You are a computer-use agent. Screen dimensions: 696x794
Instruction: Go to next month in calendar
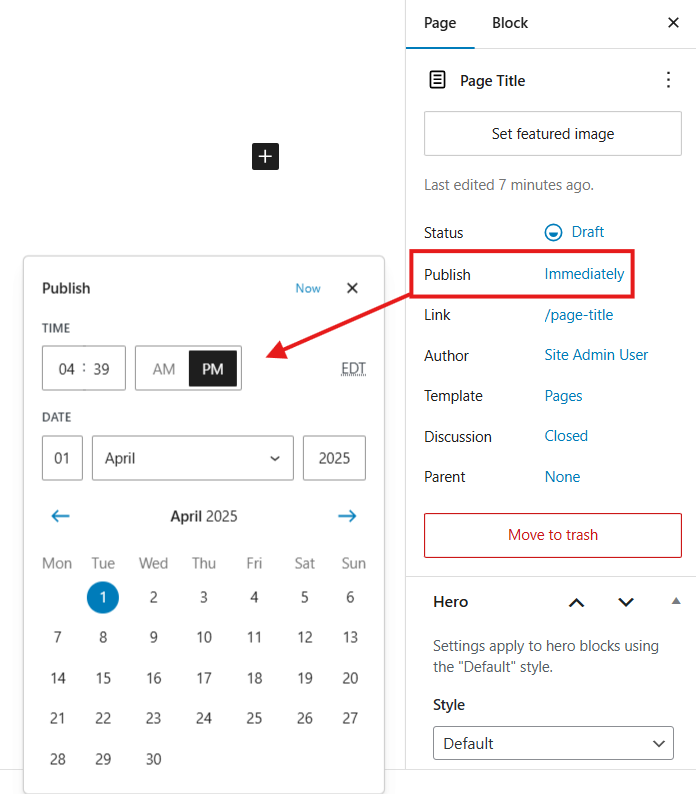click(347, 516)
